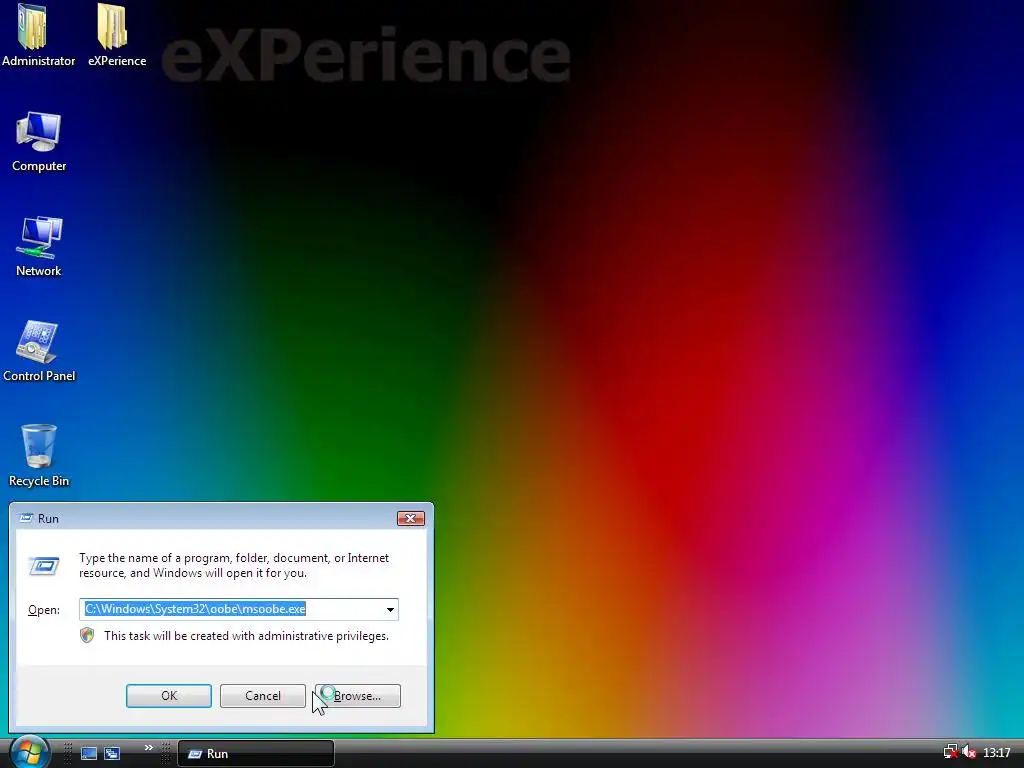This screenshot has height=768, width=1024.
Task: Click the network status tray icon
Action: coord(950,753)
